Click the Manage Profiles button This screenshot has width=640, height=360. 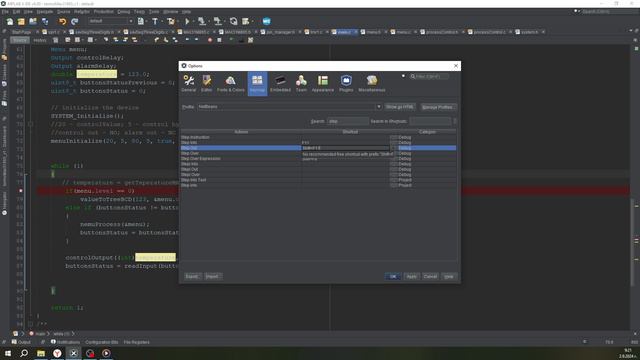(x=437, y=107)
